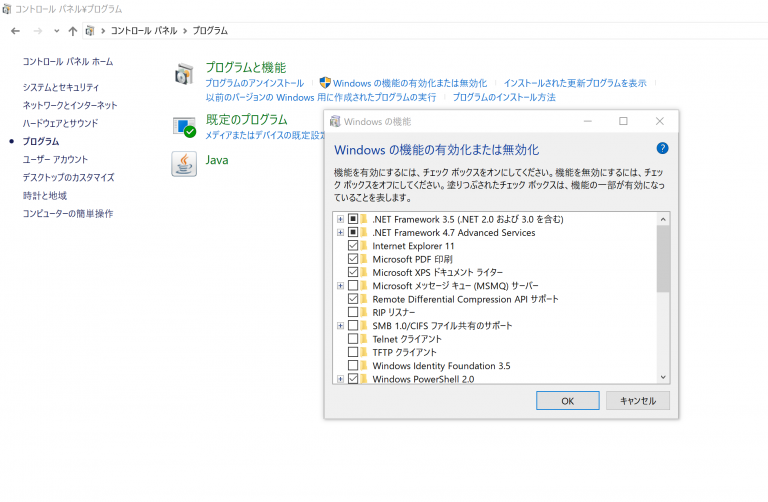Image resolution: width=768 pixels, height=502 pixels.
Task: Expand Windows PowerShell 2.0 tree node
Action: (x=340, y=379)
